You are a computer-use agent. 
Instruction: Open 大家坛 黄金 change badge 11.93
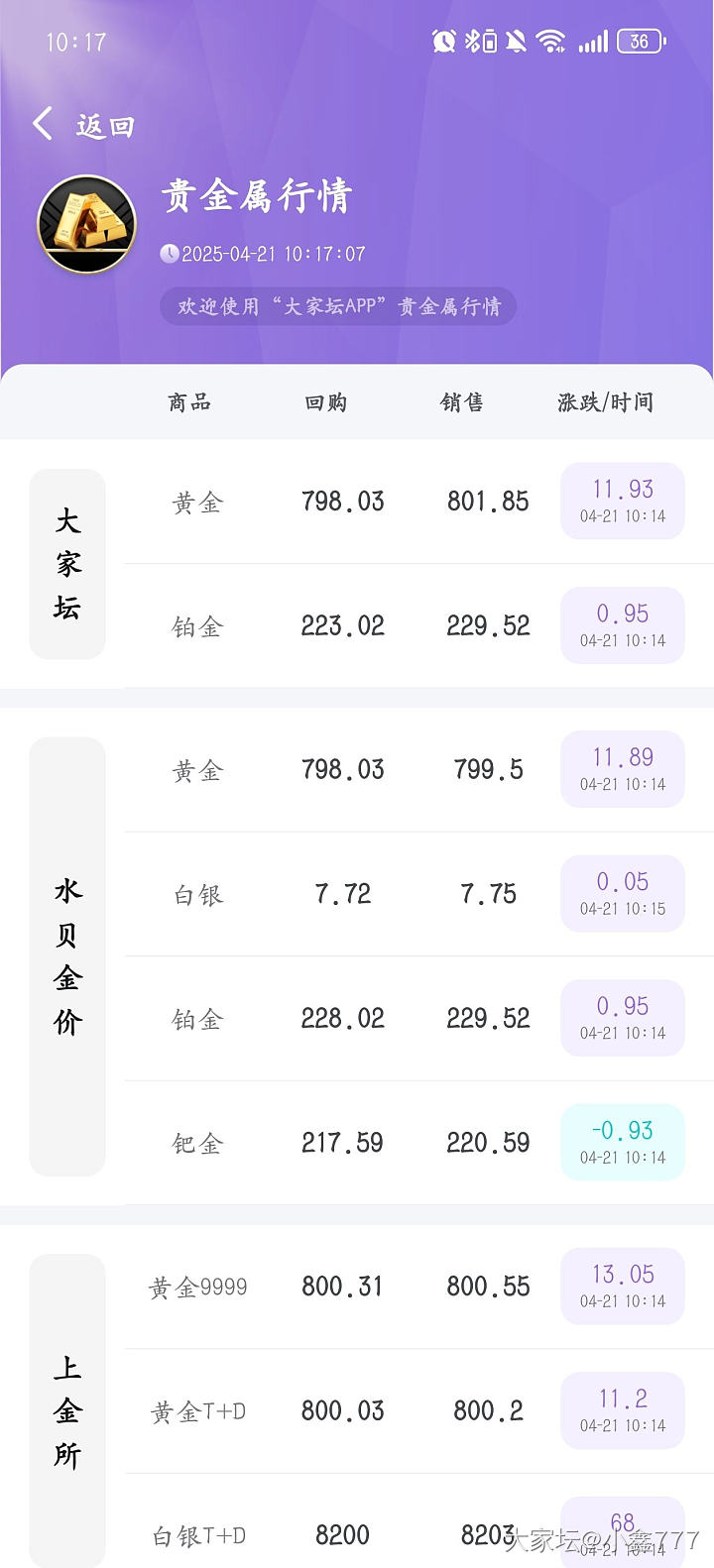point(623,501)
